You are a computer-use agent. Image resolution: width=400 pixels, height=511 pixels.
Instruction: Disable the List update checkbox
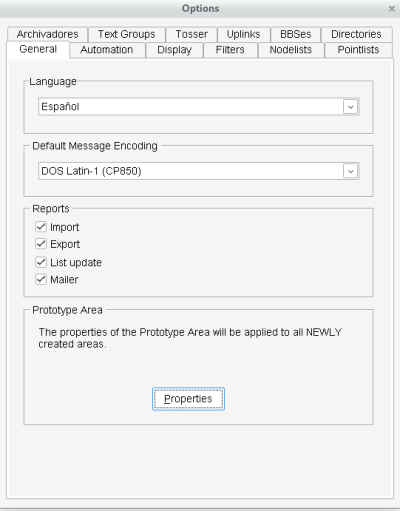tap(41, 262)
